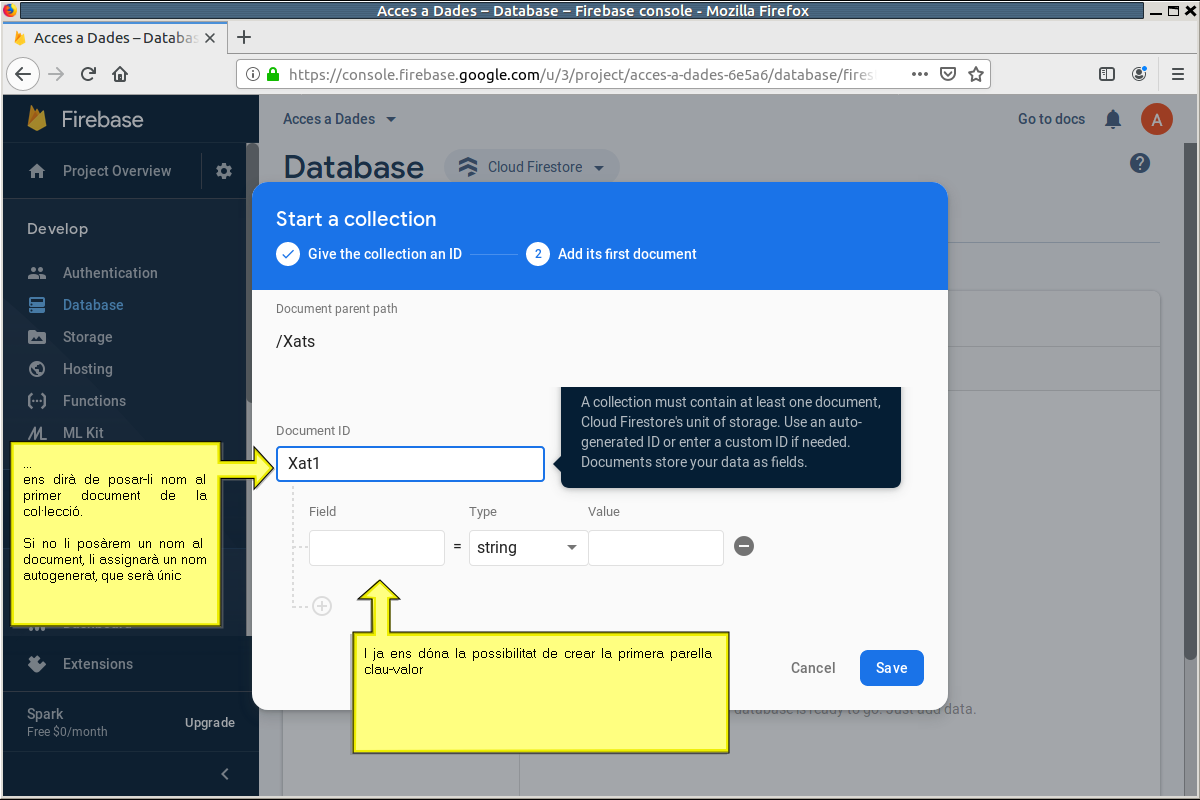
Task: Open the Go to docs link
Action: pyautogui.click(x=1051, y=119)
